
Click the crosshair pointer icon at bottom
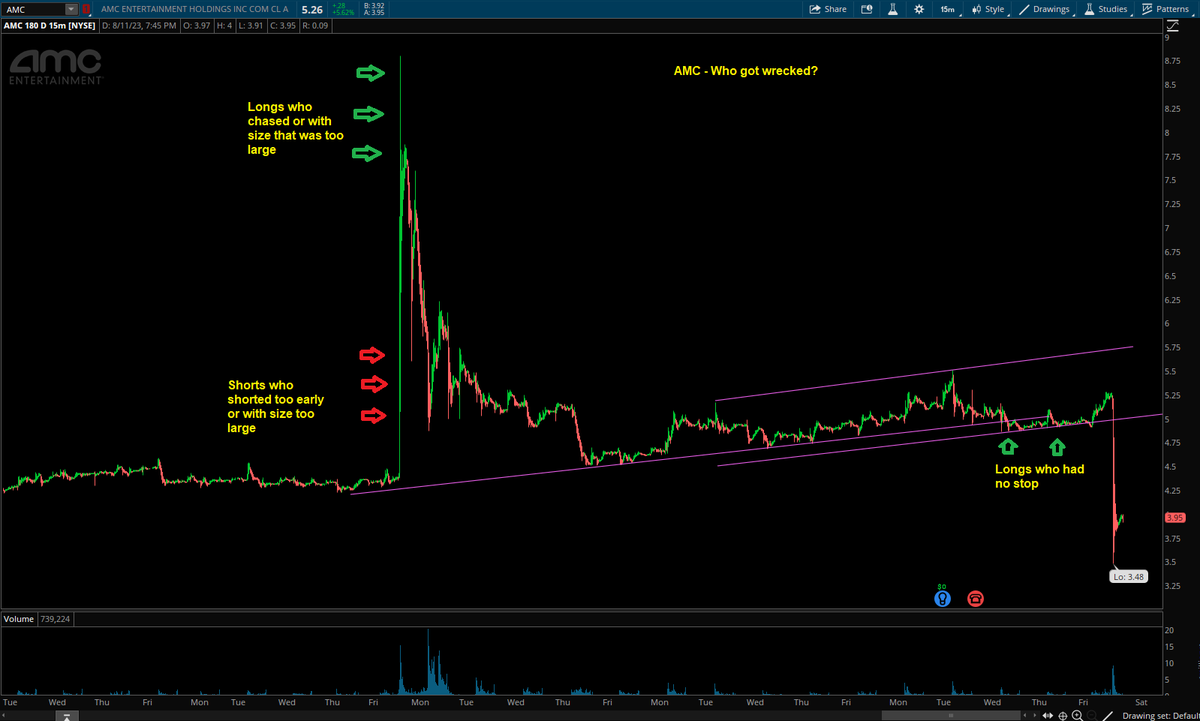[1061, 715]
